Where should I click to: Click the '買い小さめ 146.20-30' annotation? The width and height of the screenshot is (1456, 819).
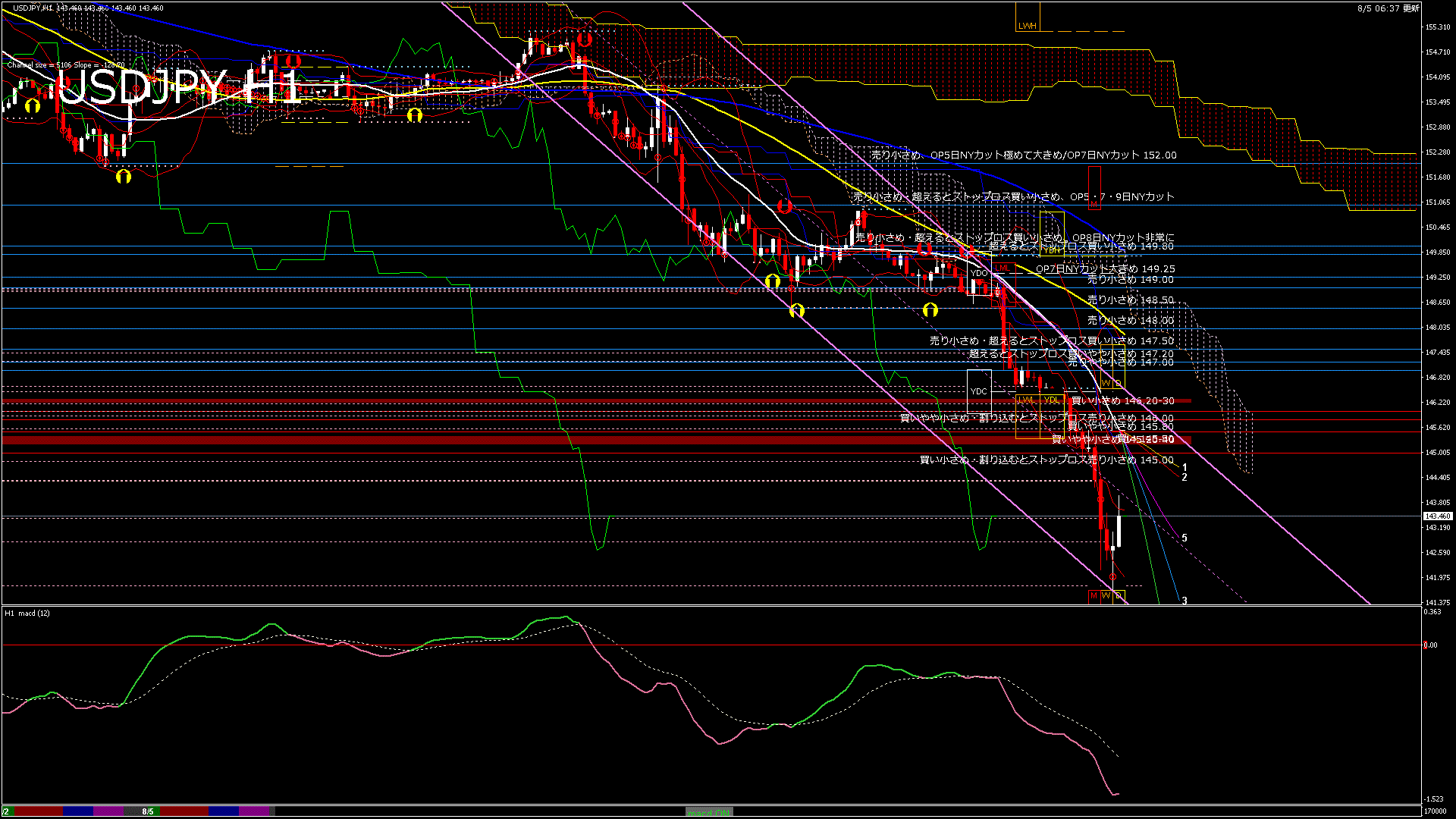[1122, 400]
